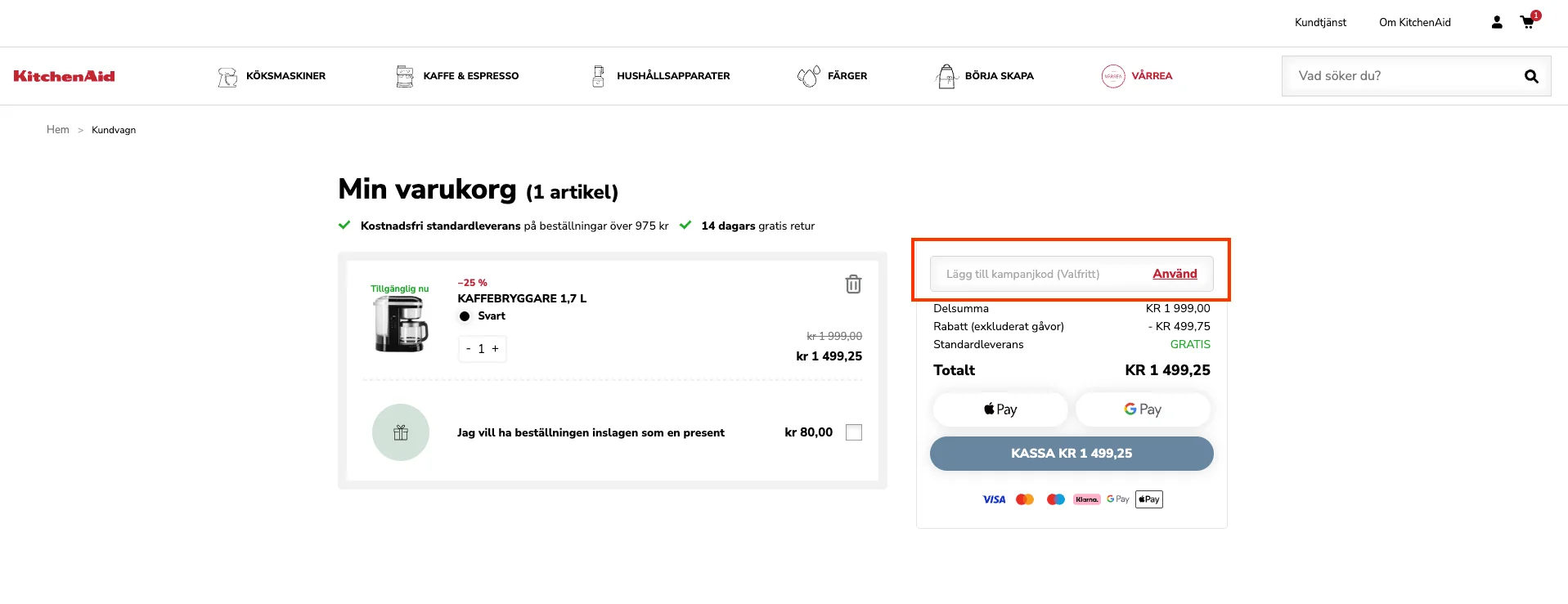The width and height of the screenshot is (1568, 604).
Task: Click the Totalt KR 1 499,25 amount
Action: pos(1167,370)
